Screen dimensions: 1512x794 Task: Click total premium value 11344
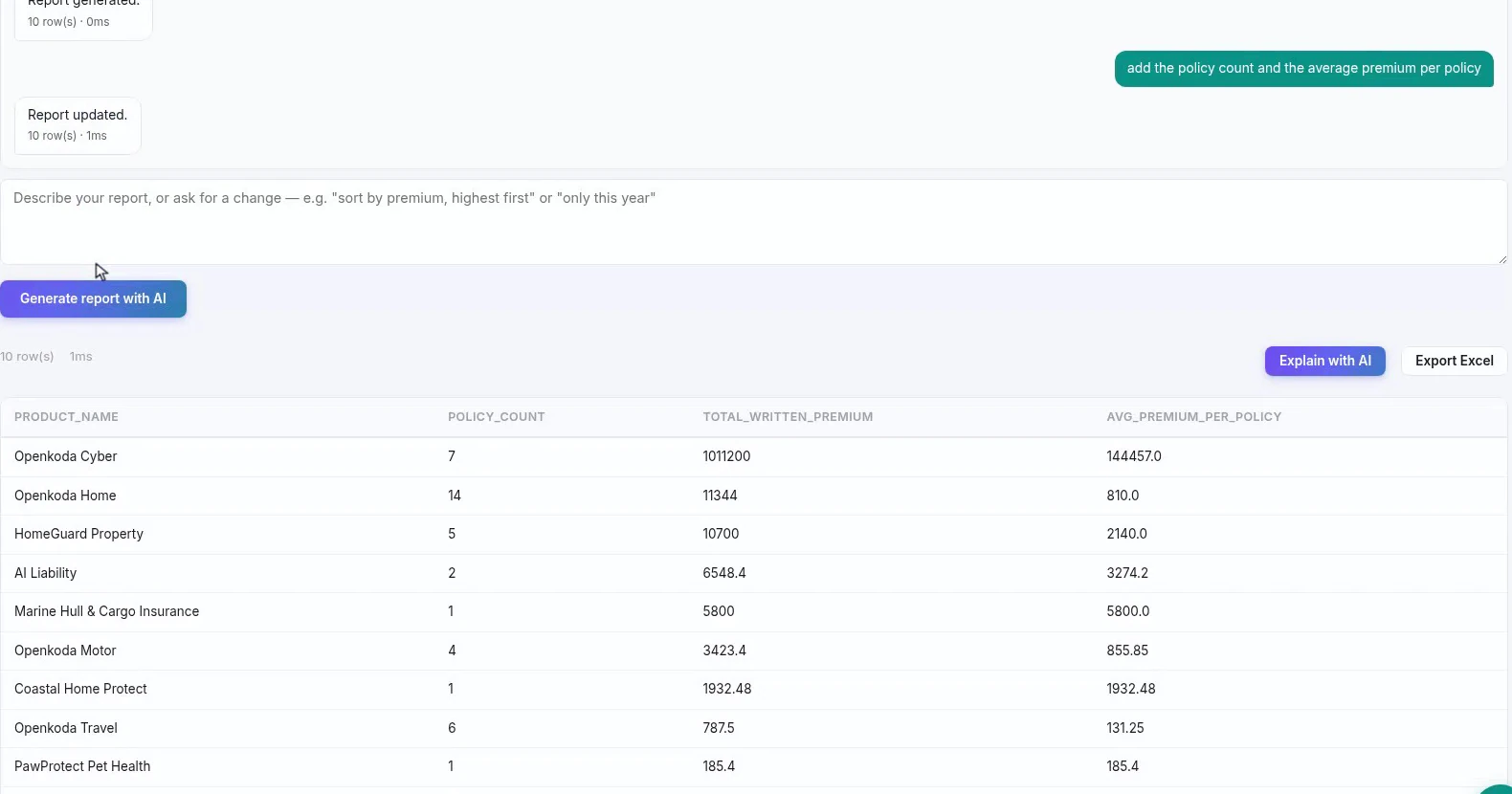pos(720,496)
